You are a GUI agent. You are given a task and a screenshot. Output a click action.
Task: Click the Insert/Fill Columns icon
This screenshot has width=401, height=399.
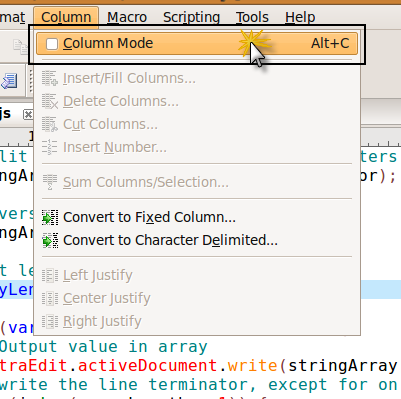(x=50, y=79)
